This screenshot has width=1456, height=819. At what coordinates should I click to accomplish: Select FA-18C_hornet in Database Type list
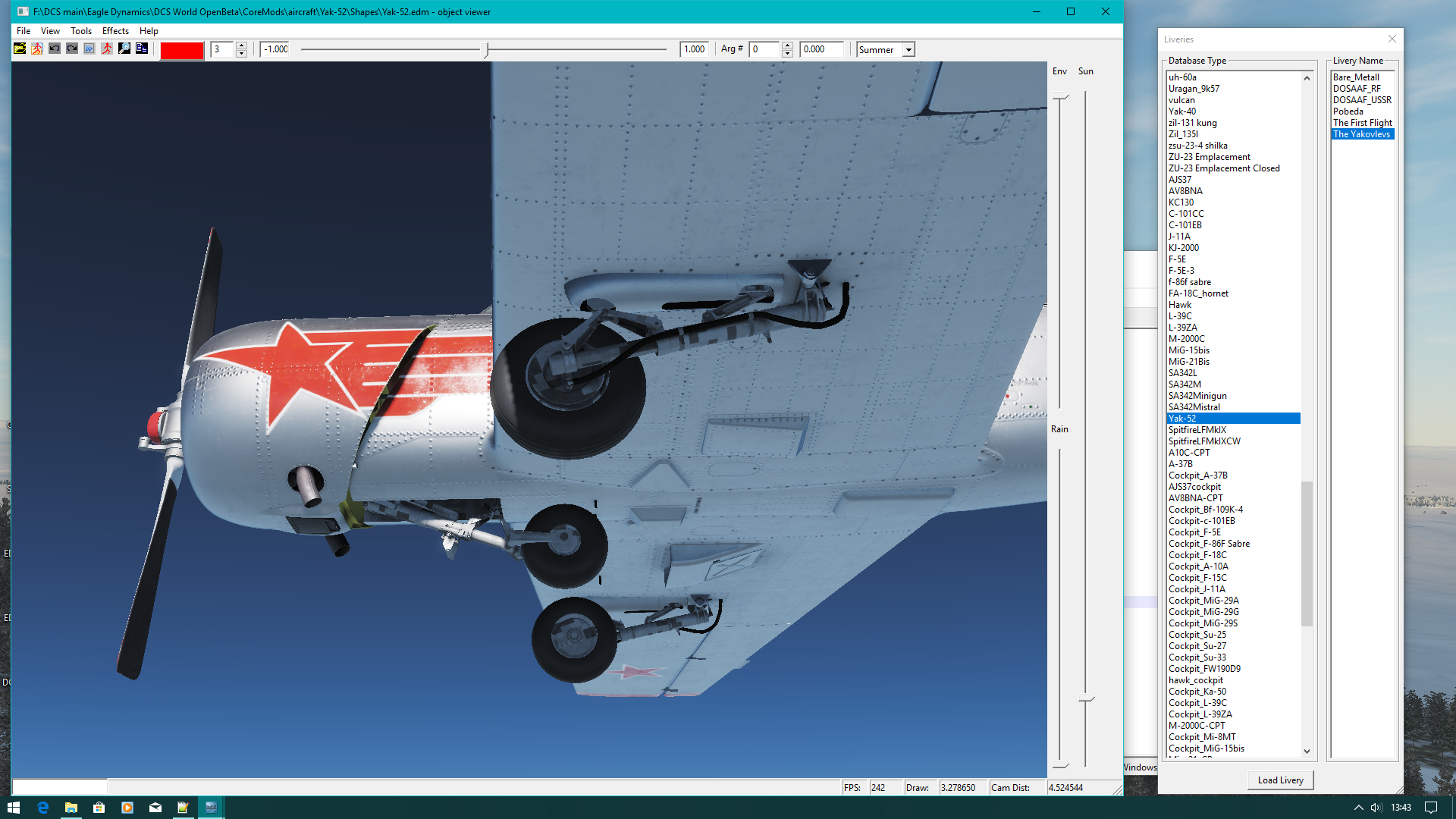point(1233,293)
